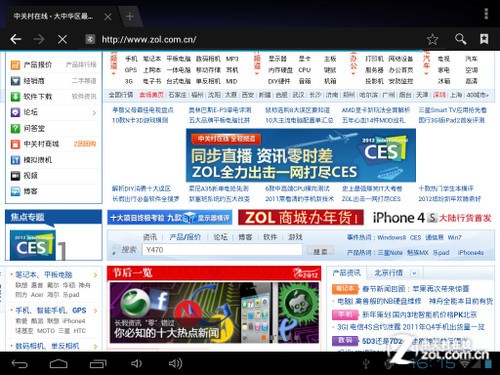Open the 平板电脑 category link

coord(178,59)
